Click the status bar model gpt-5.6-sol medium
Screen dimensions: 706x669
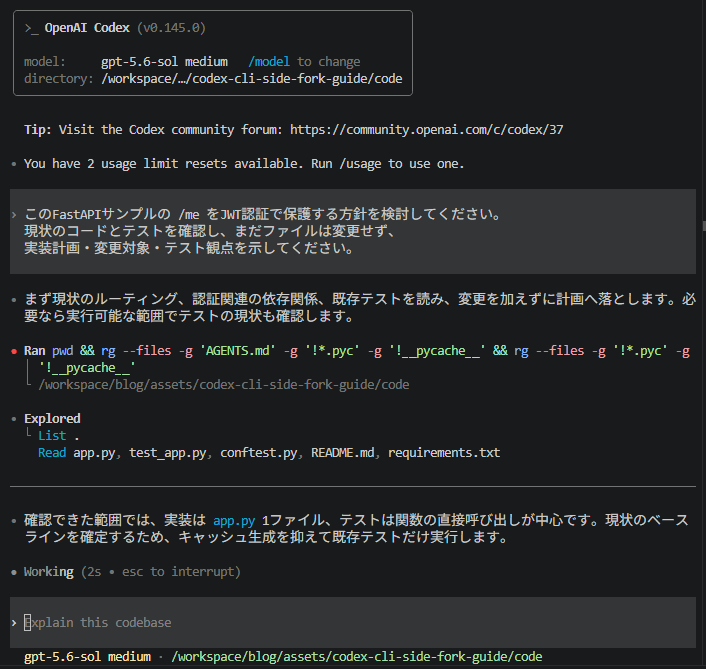tap(87, 657)
